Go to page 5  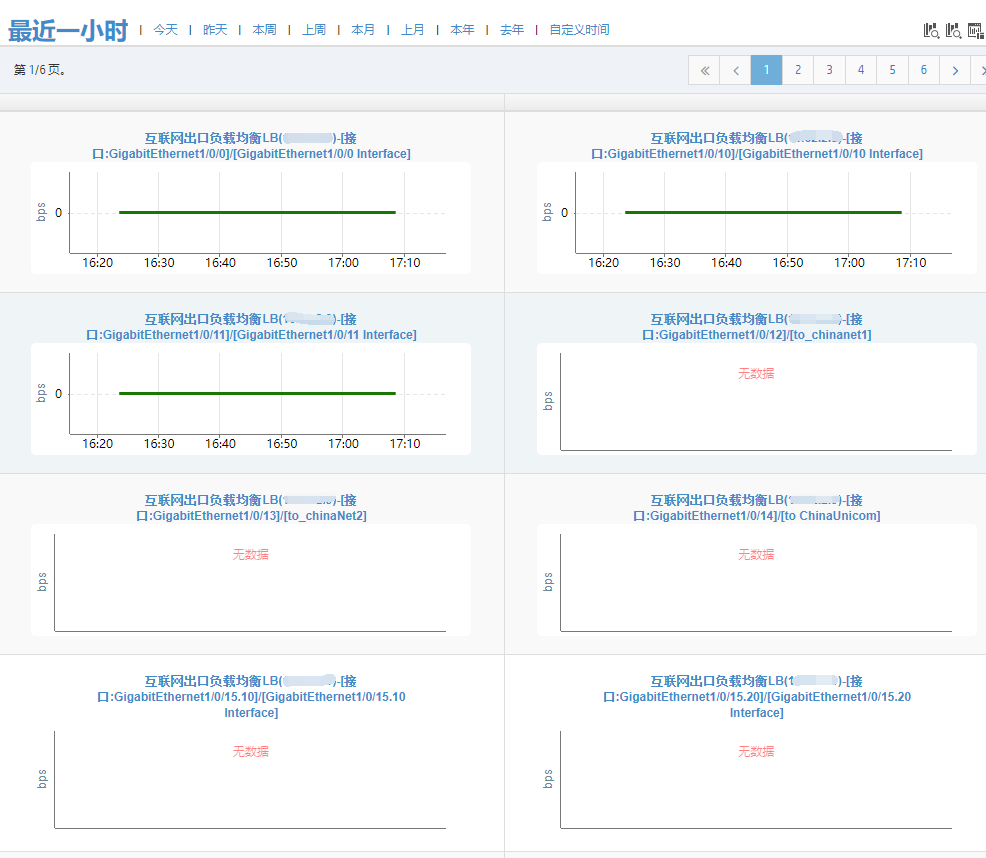point(892,70)
